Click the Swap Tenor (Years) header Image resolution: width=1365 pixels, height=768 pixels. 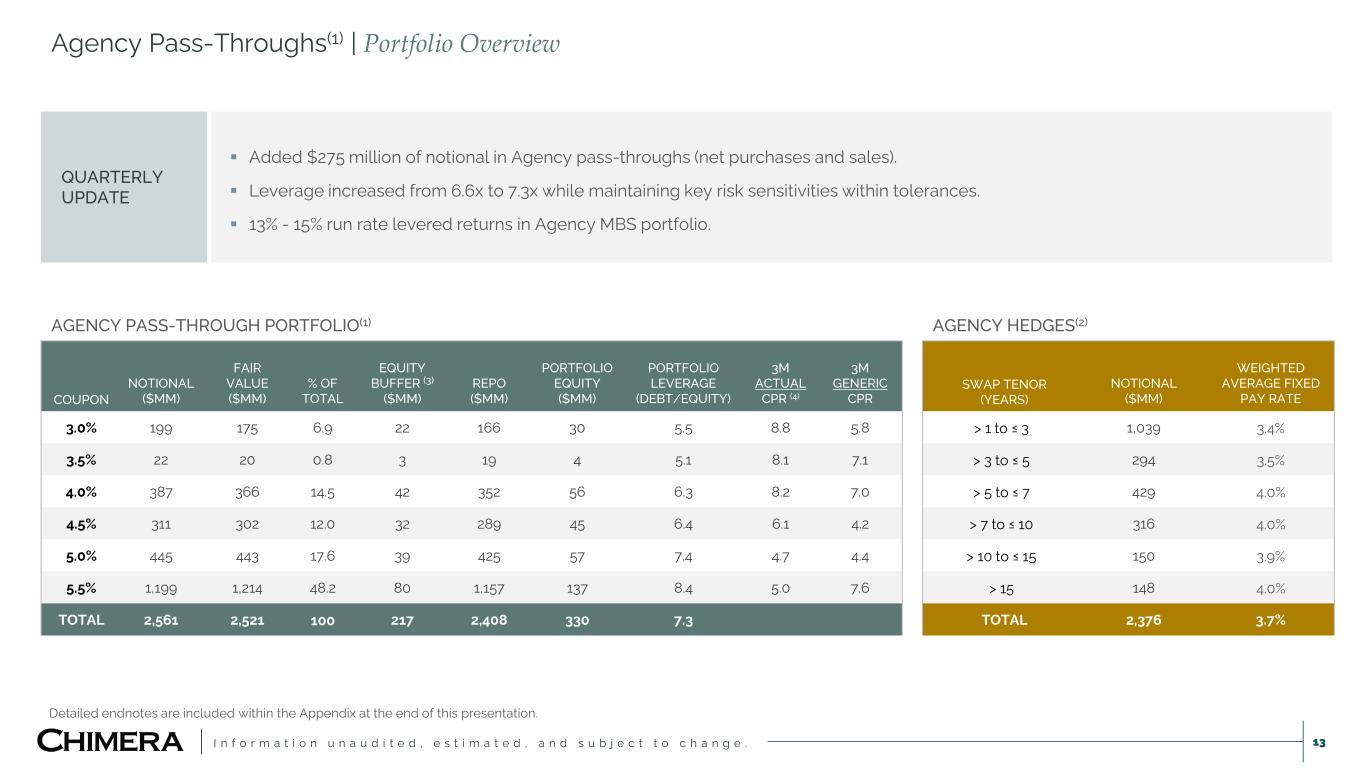[x=1004, y=392]
